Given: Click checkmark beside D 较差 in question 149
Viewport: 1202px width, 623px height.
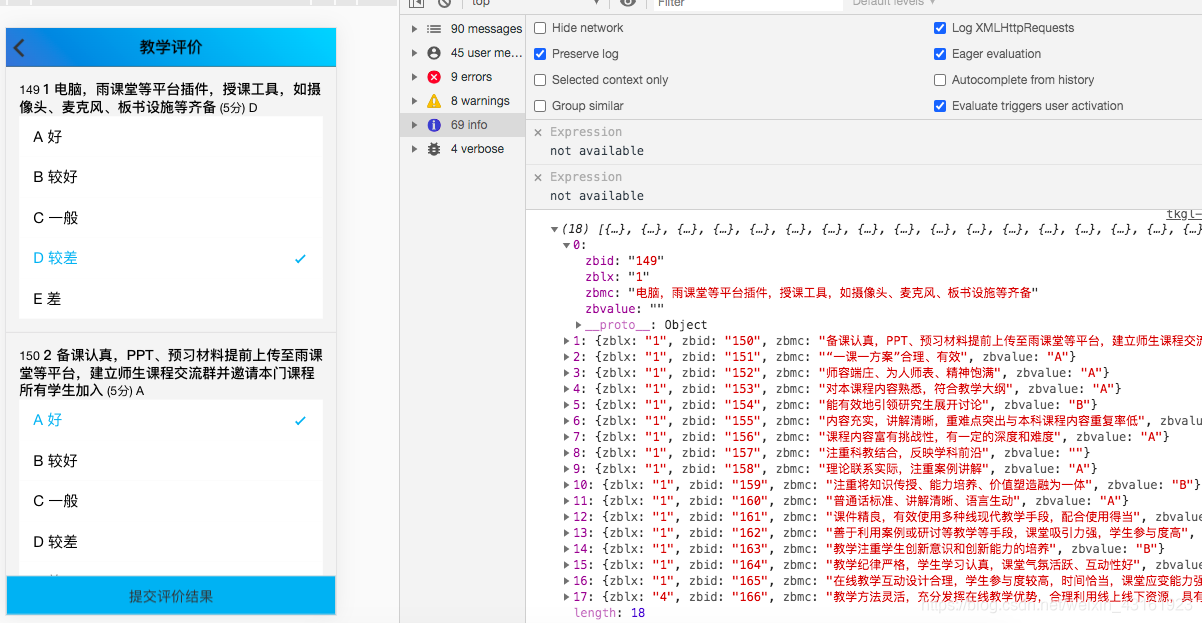Looking at the screenshot, I should [300, 258].
